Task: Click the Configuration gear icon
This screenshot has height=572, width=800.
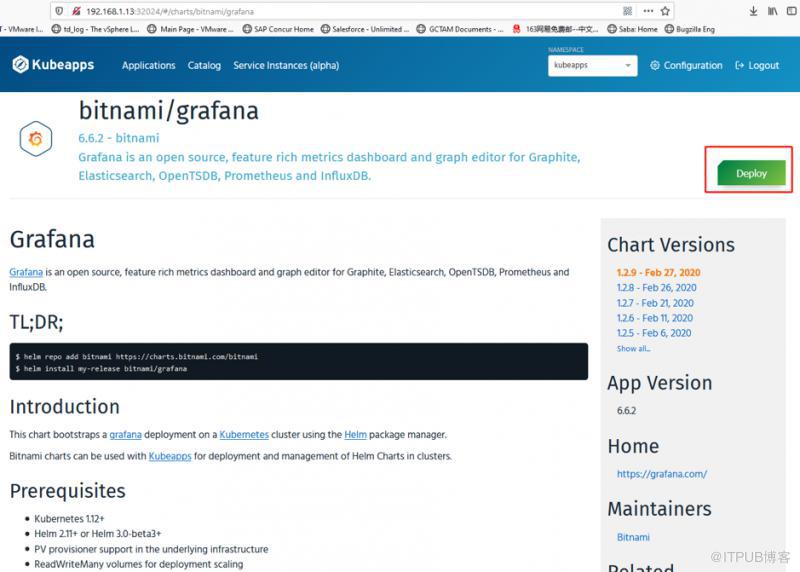Action: 655,65
